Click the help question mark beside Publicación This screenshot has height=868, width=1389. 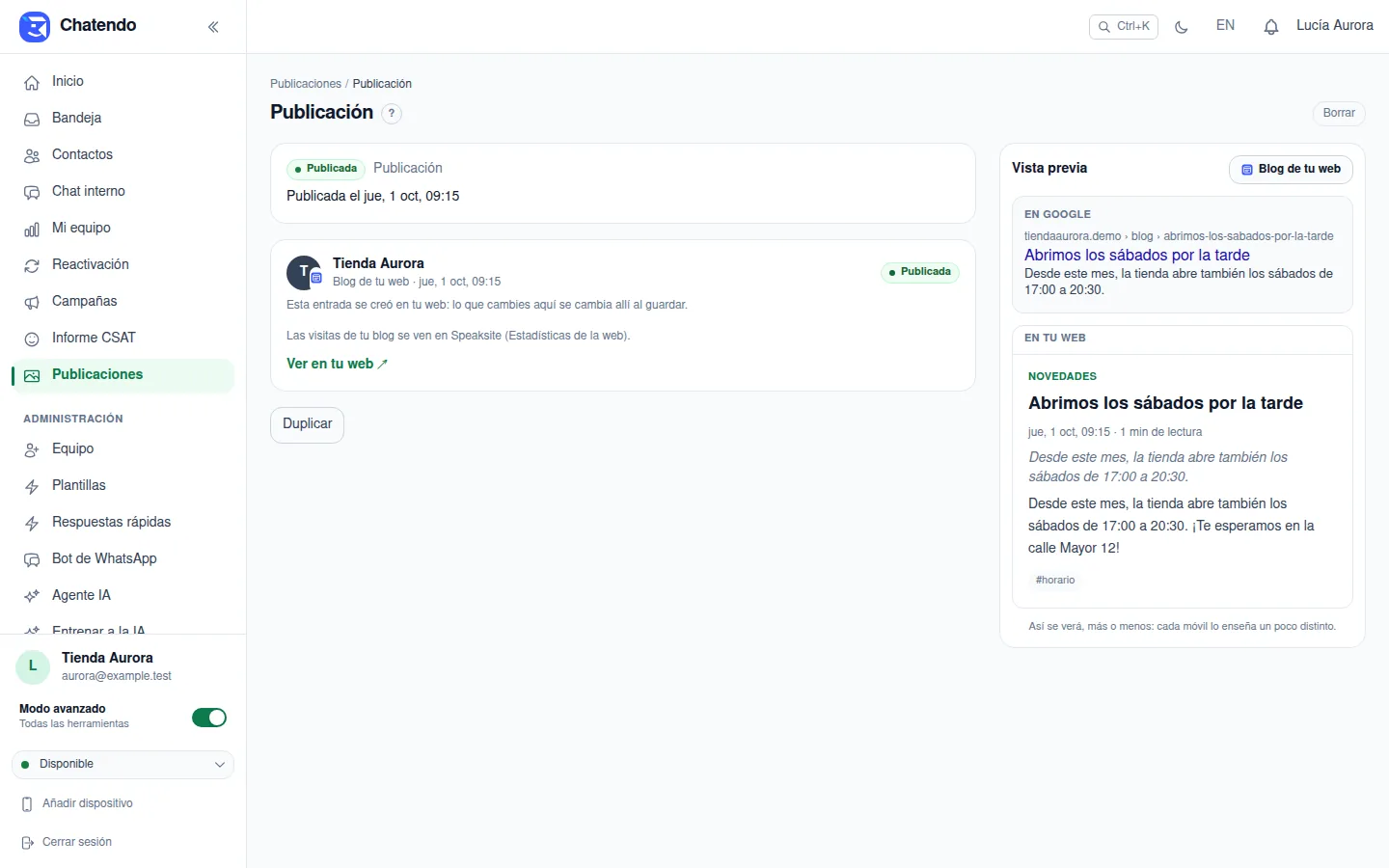[392, 113]
